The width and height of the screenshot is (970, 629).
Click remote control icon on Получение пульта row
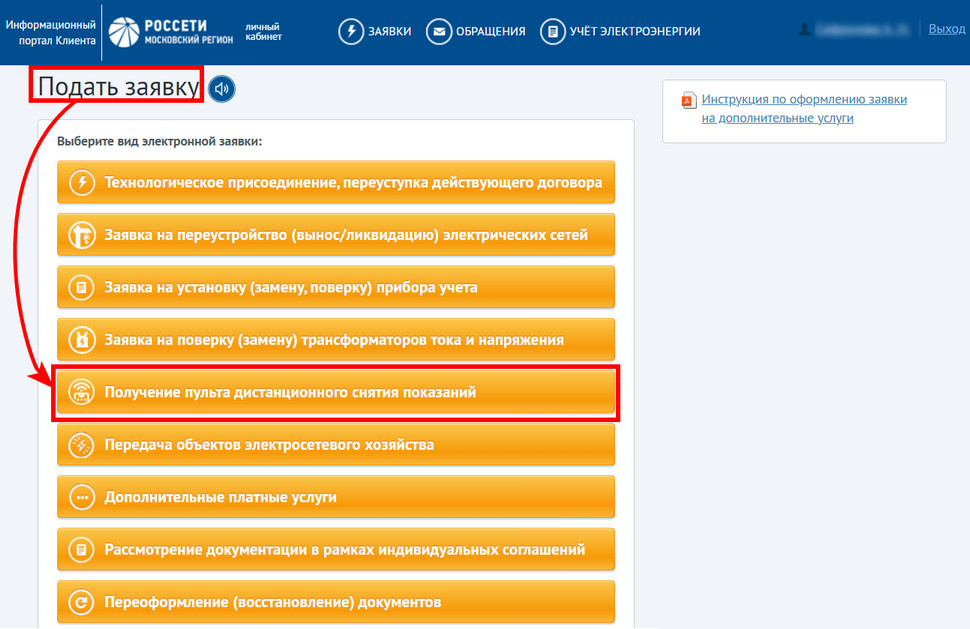click(x=82, y=392)
